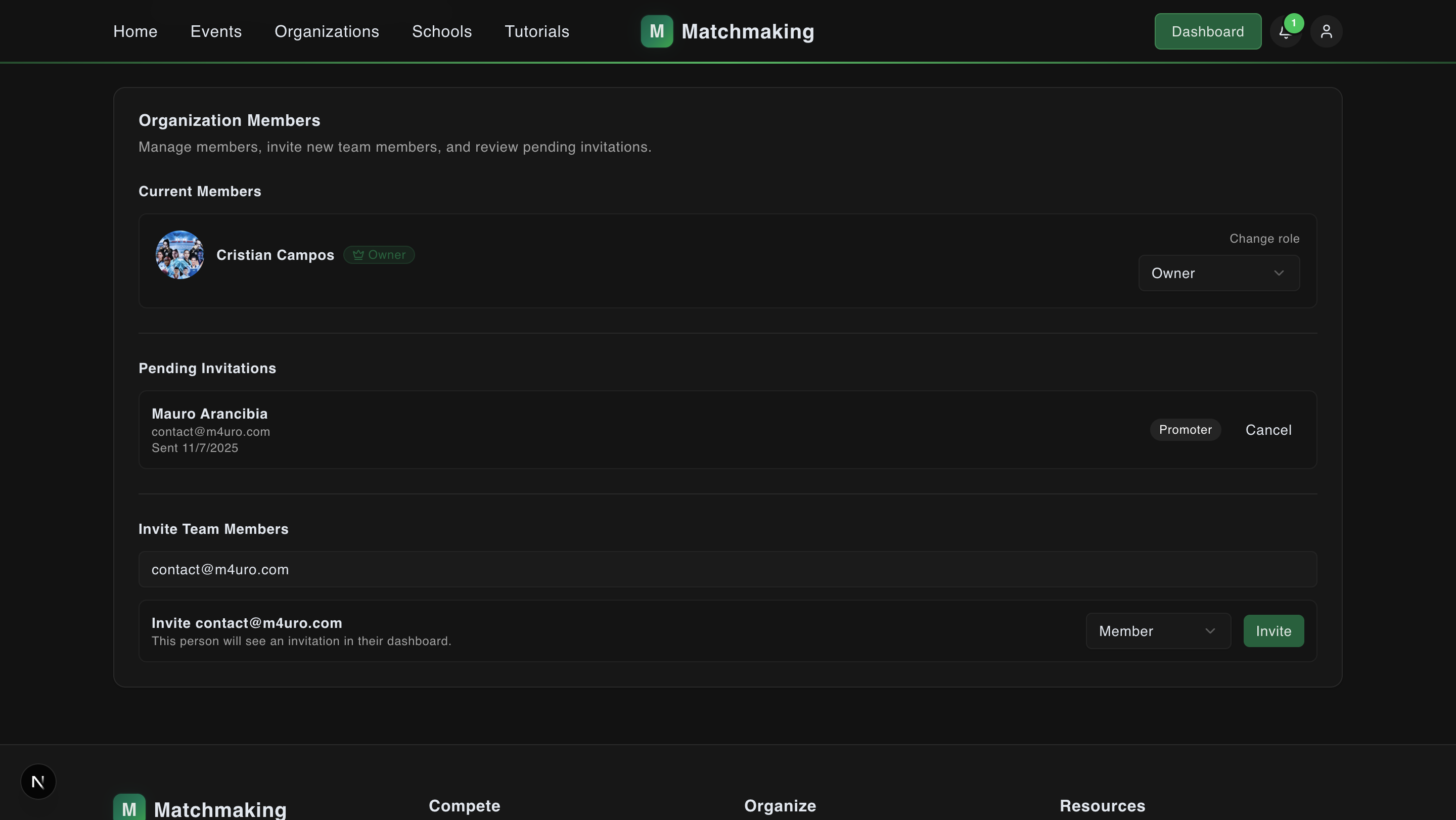Click the green M logo in header

pos(657,31)
